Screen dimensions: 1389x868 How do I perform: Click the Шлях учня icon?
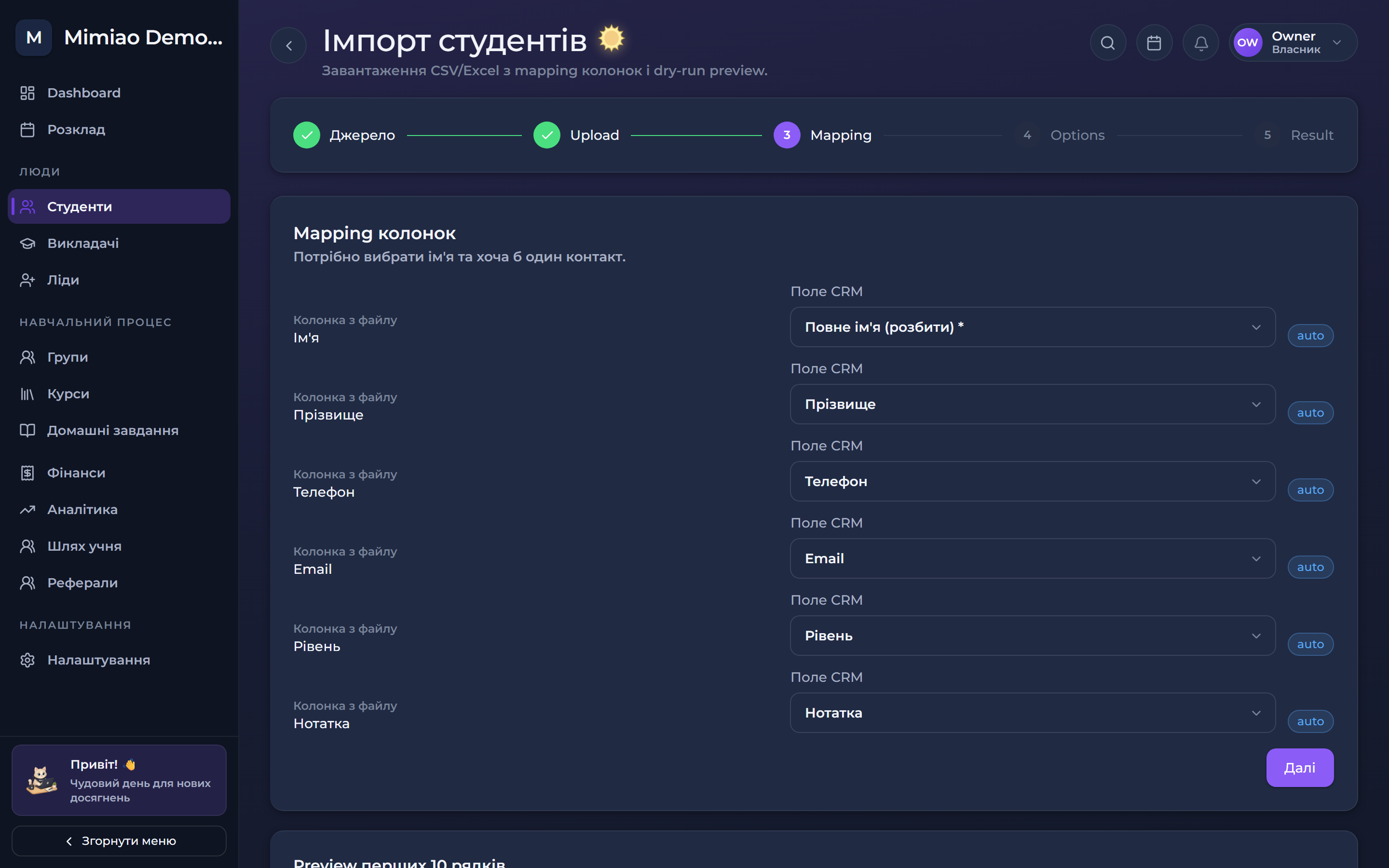[x=27, y=546]
